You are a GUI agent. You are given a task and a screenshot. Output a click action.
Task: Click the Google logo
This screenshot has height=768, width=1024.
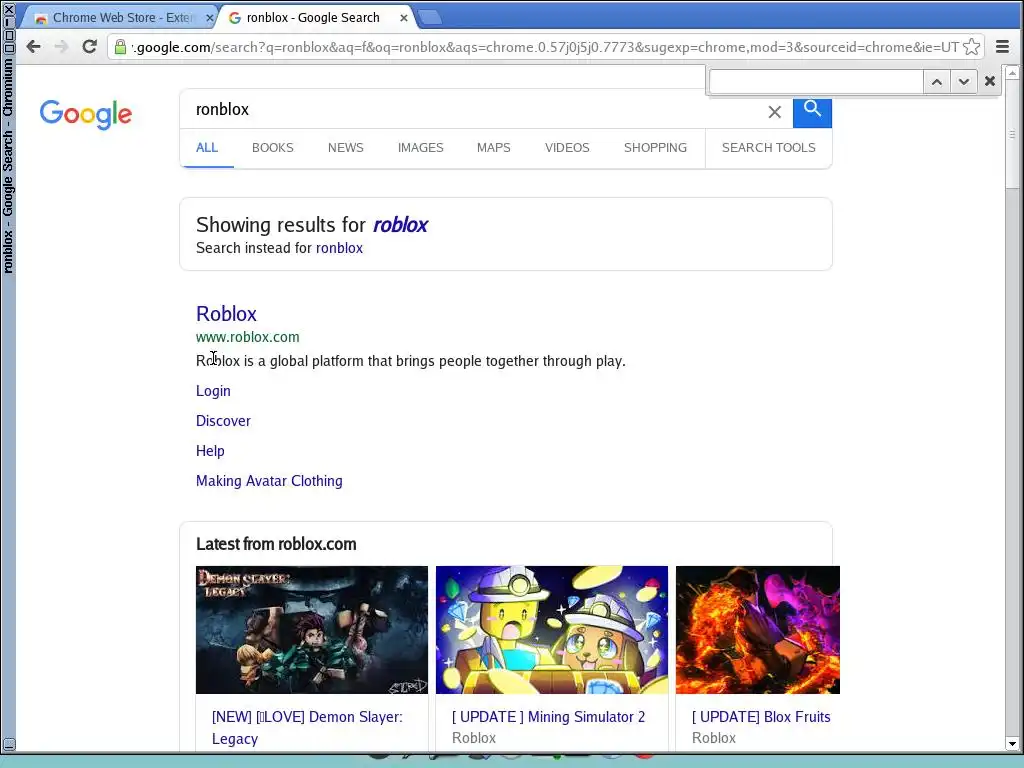[86, 114]
